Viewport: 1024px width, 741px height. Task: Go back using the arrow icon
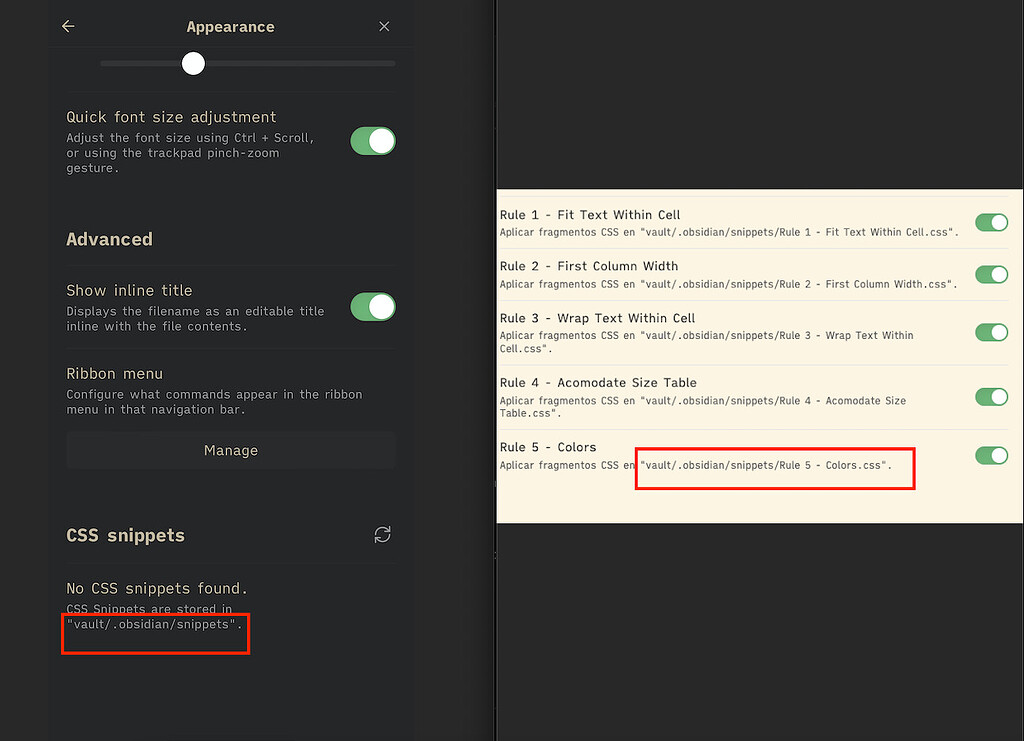[67, 26]
